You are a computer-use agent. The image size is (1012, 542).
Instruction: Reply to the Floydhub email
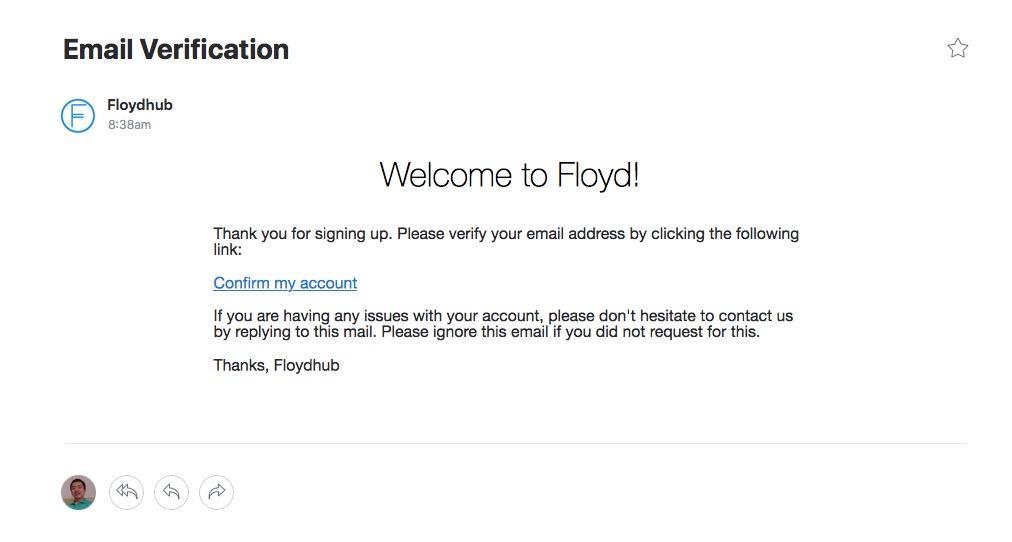(x=171, y=492)
